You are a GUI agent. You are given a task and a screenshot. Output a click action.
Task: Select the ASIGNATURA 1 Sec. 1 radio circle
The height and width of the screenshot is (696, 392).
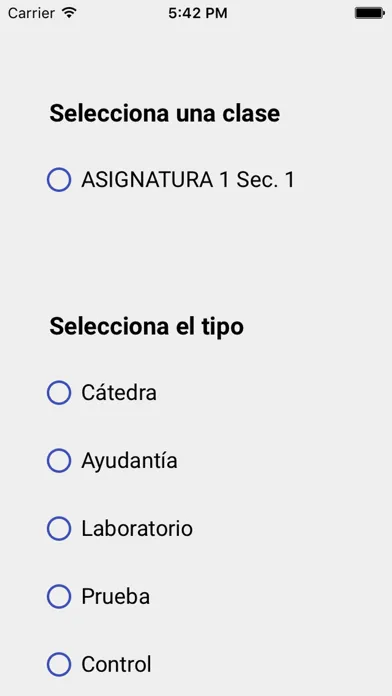point(59,179)
